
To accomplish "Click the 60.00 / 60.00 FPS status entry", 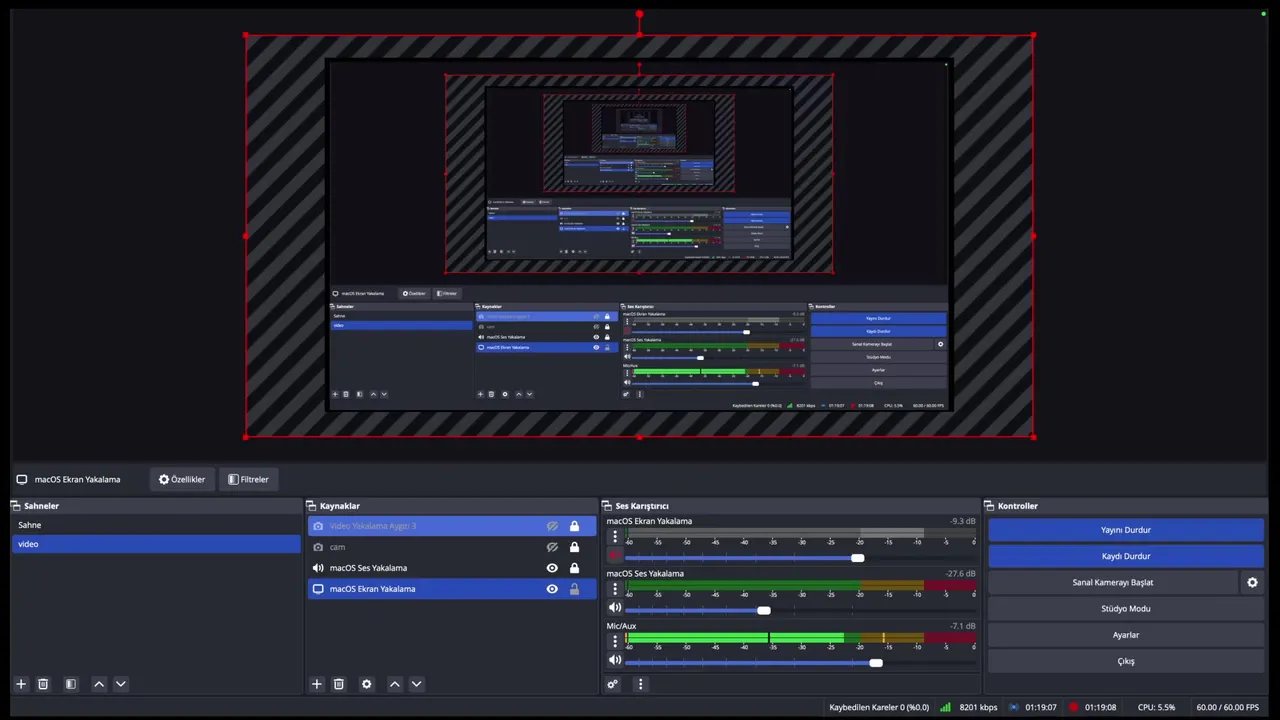I will click(x=1227, y=707).
